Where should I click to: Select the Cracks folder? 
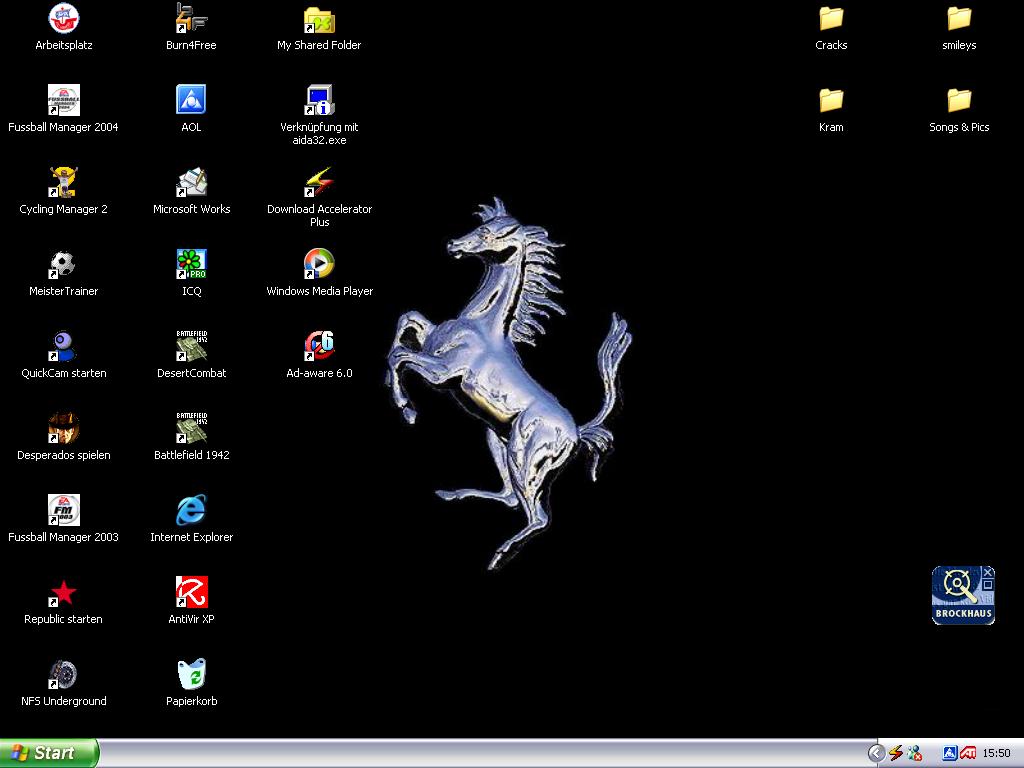click(x=831, y=19)
